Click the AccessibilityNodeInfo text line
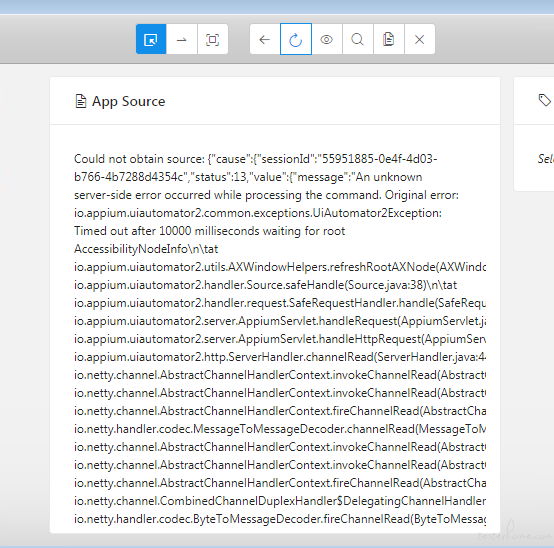This screenshot has width=554, height=548. click(x=146, y=249)
